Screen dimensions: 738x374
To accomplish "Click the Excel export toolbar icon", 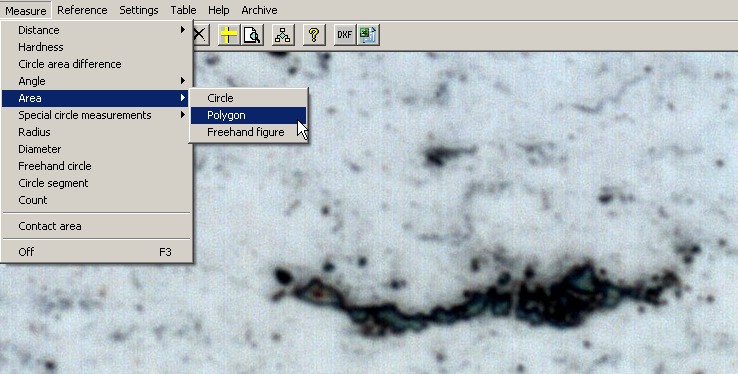I will pyautogui.click(x=369, y=35).
